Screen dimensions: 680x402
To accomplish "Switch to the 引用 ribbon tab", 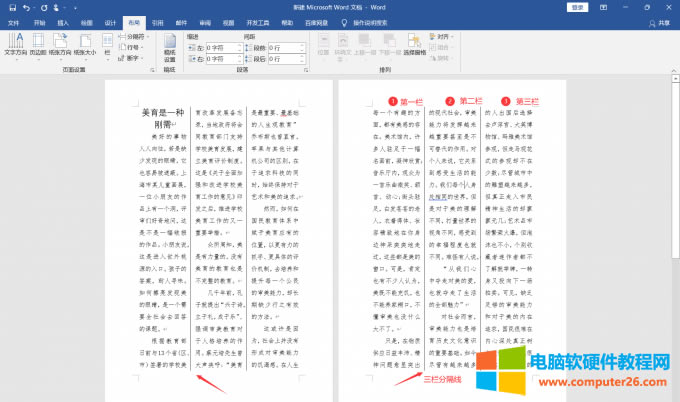I will tap(159, 20).
